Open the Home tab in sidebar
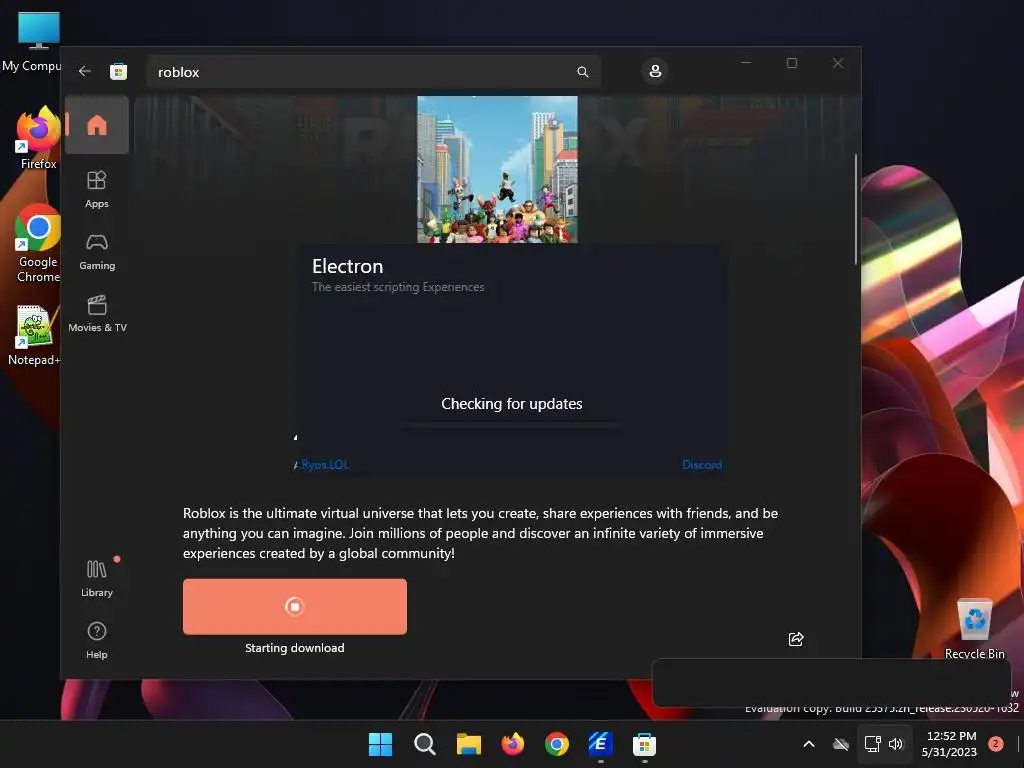 click(97, 125)
